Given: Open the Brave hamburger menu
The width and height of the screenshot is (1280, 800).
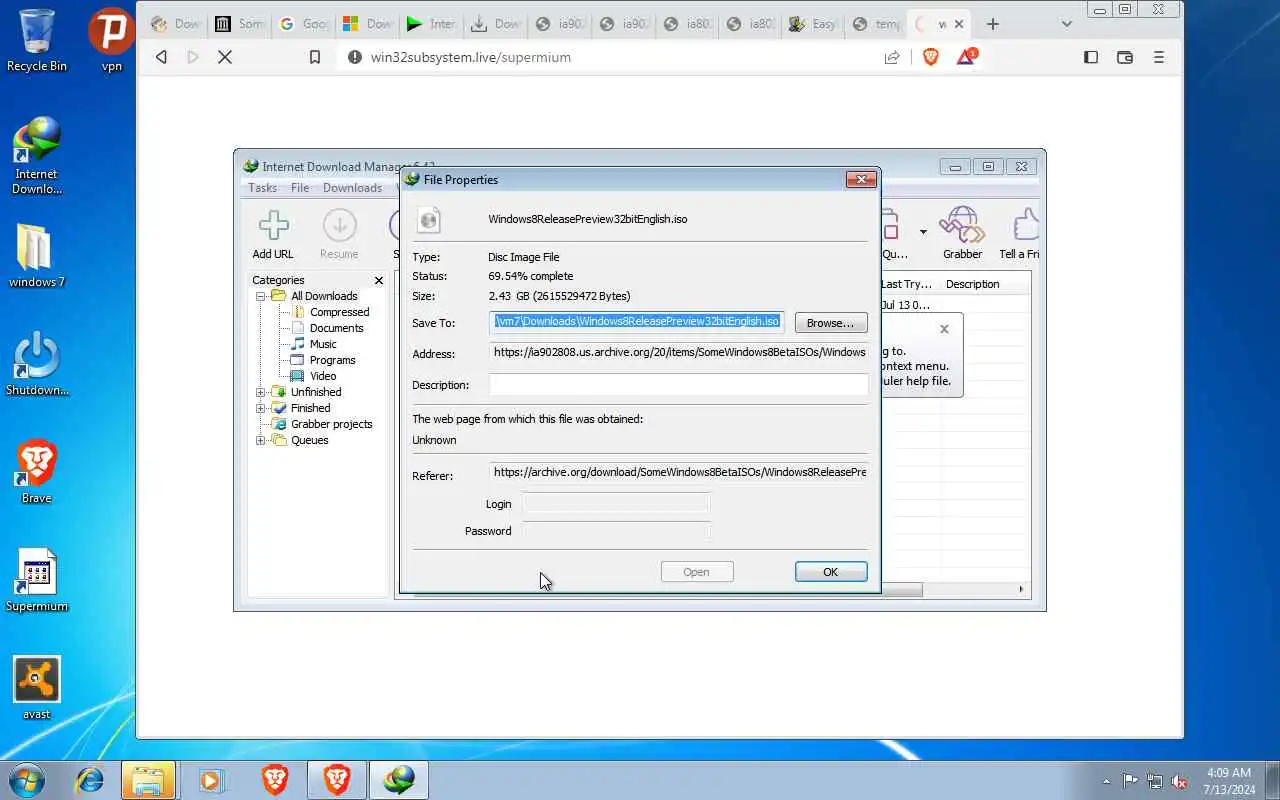Looking at the screenshot, I should [1159, 57].
